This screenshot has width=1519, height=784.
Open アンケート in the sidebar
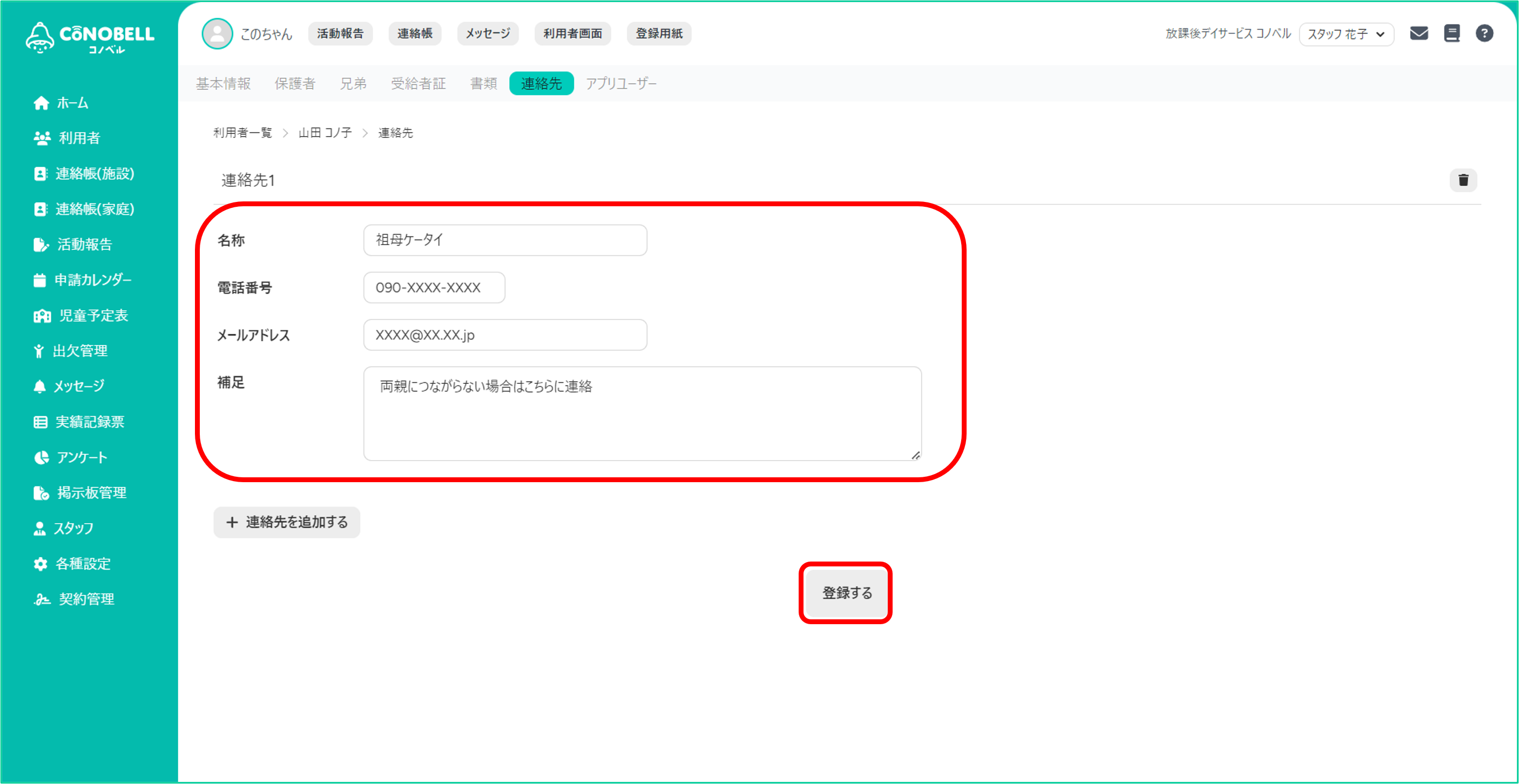coord(71,457)
